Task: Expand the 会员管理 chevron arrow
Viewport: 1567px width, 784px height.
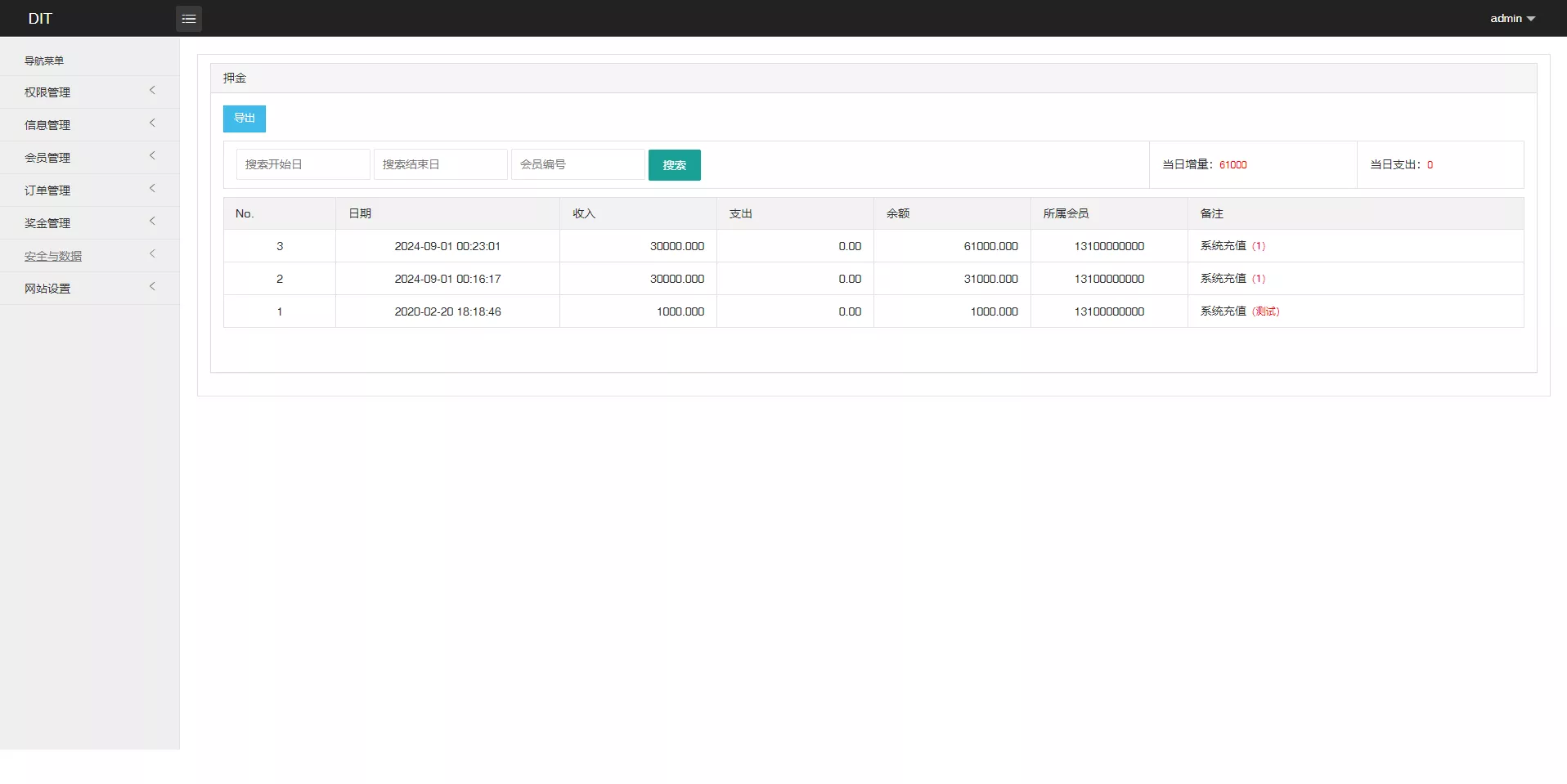Action: [152, 156]
